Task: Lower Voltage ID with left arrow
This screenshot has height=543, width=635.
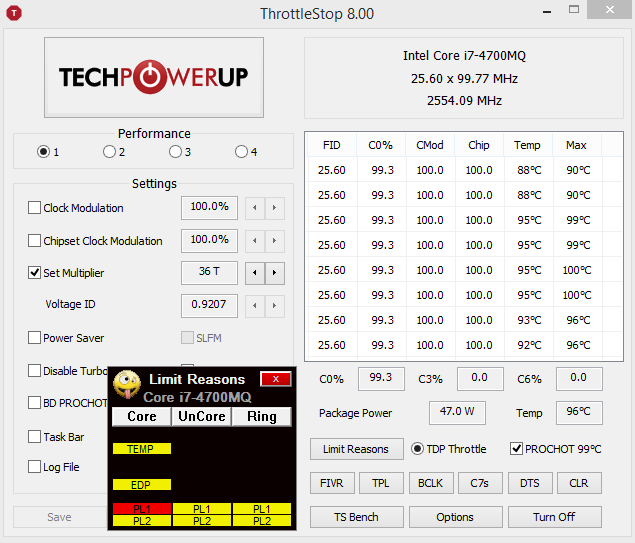Action: (x=255, y=306)
